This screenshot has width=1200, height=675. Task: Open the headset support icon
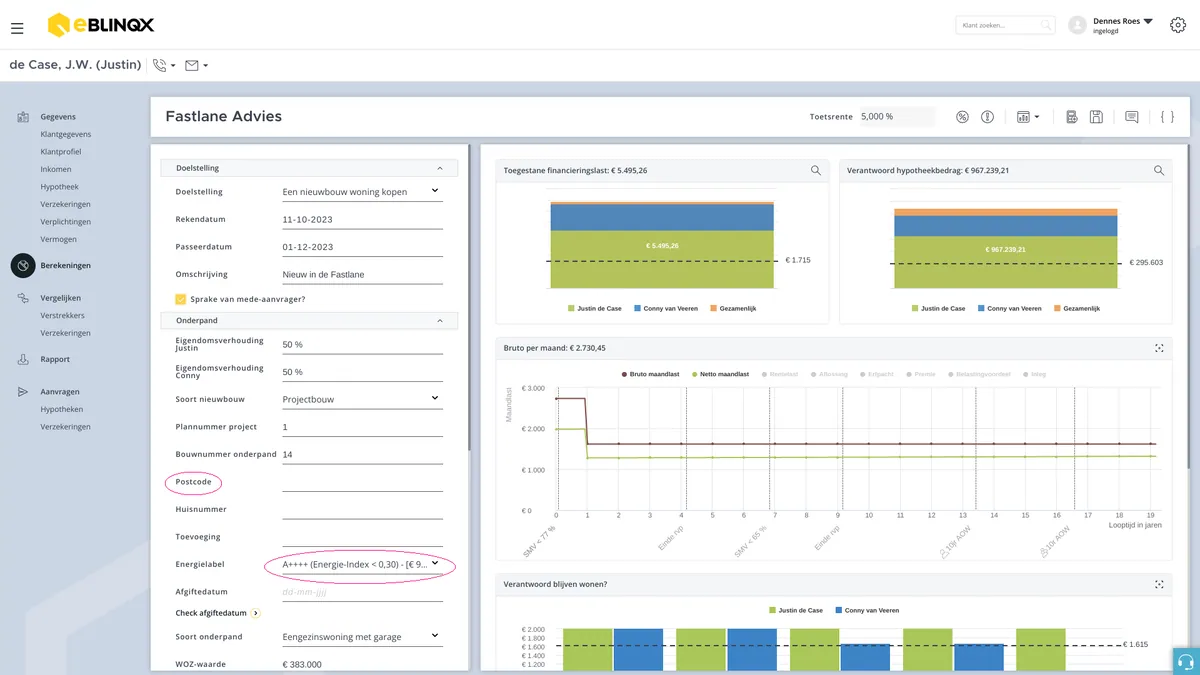1186,661
